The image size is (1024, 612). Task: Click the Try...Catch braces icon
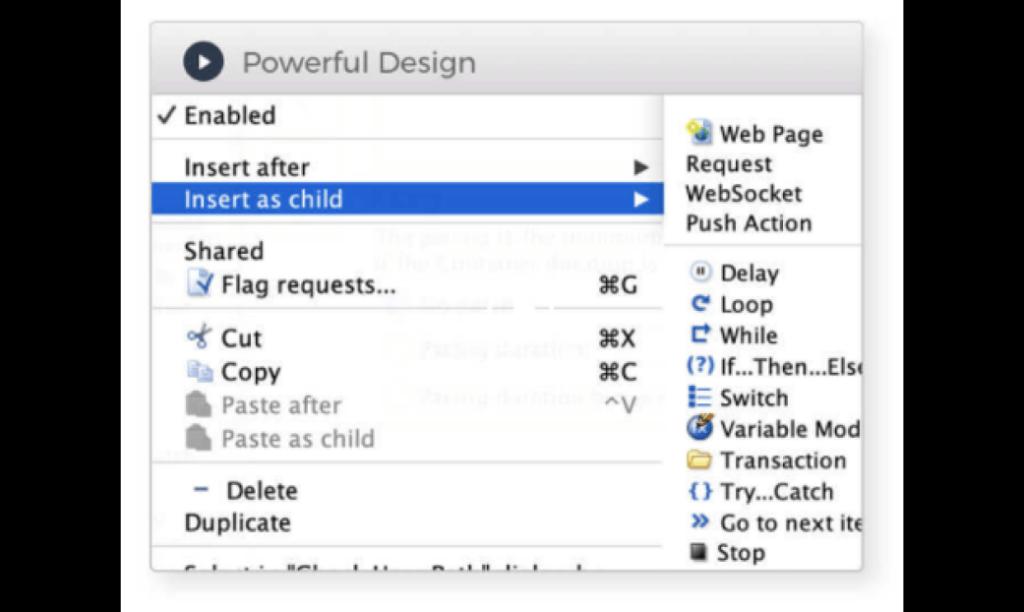(x=700, y=492)
